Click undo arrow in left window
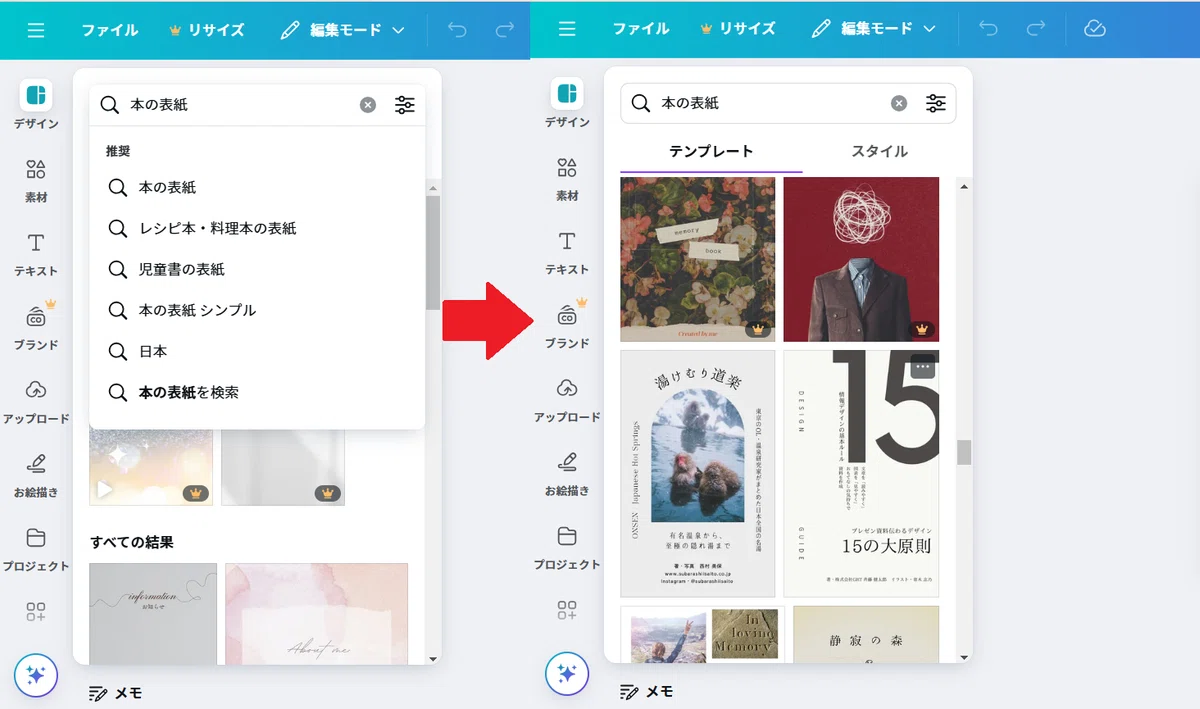This screenshot has width=1200, height=709. (x=457, y=30)
